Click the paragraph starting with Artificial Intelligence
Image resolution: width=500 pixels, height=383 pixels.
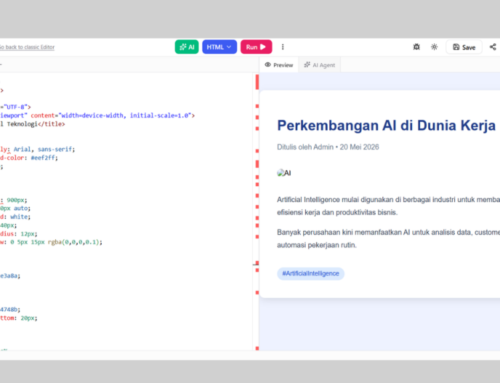tap(388, 206)
